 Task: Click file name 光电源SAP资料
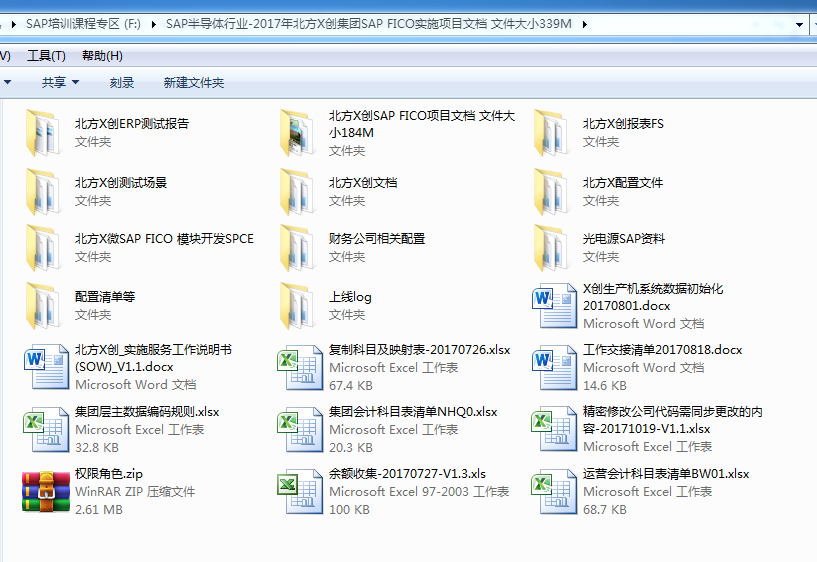(624, 239)
